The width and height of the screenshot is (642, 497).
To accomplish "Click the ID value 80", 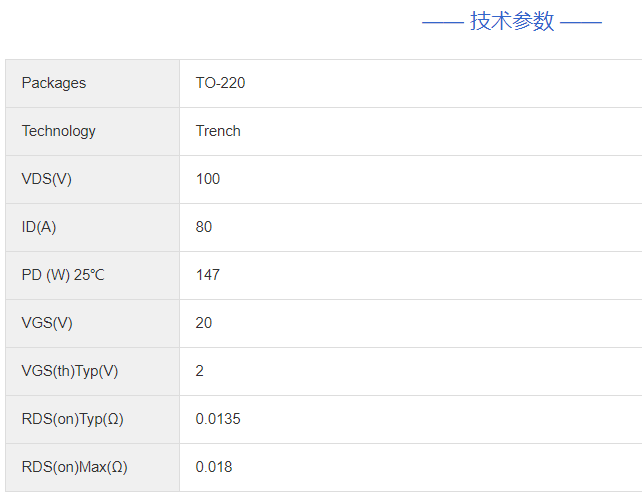I will (204, 227).
